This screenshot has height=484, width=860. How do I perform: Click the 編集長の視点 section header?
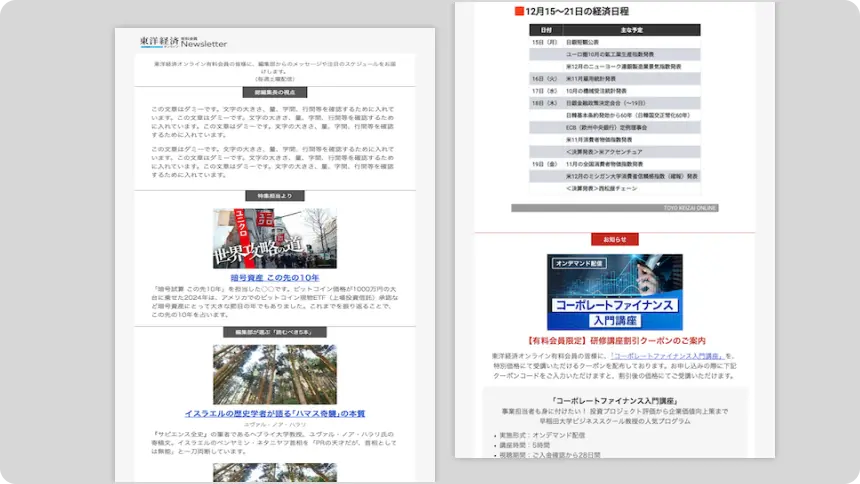pos(274,92)
